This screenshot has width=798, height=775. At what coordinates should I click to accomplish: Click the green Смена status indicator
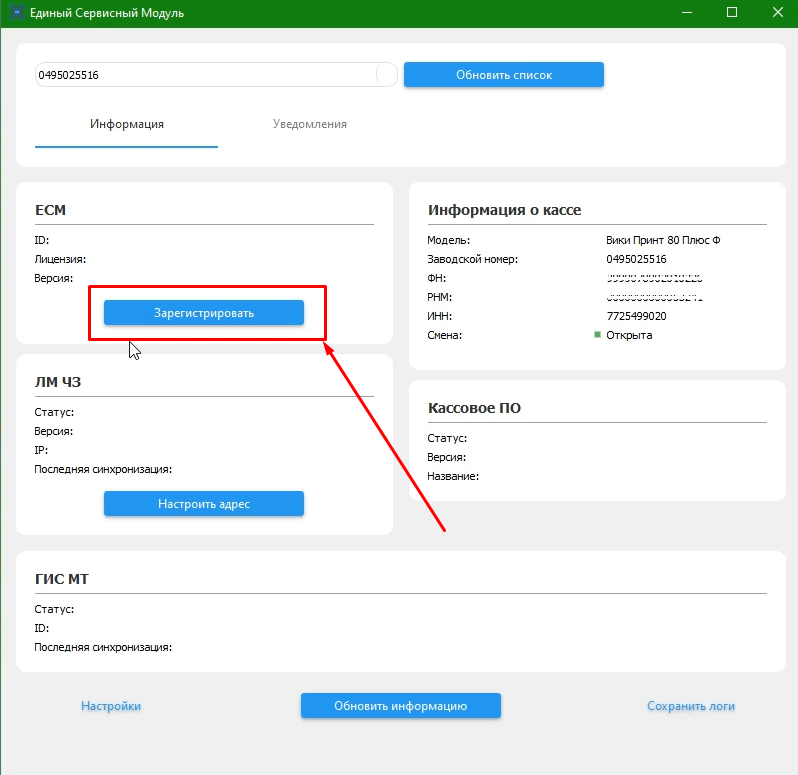(597, 334)
